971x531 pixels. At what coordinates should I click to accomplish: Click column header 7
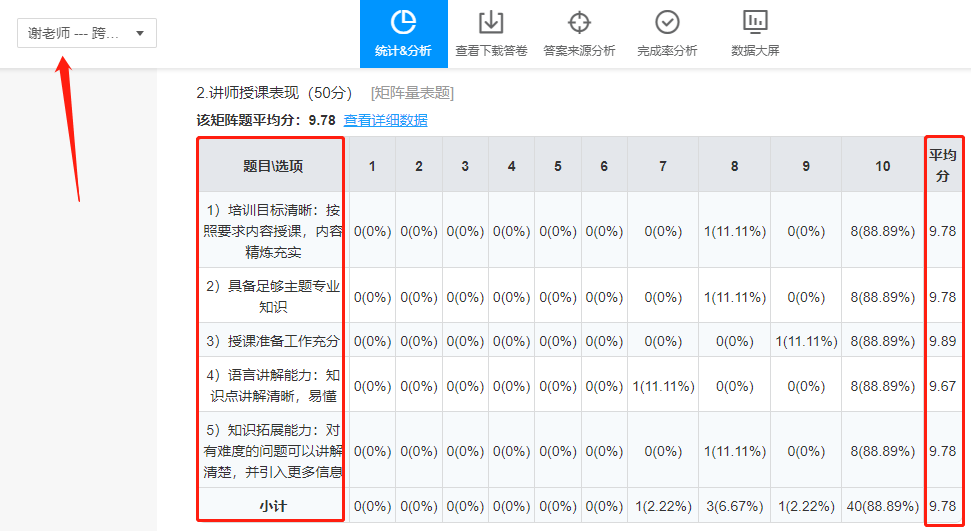(x=663, y=166)
